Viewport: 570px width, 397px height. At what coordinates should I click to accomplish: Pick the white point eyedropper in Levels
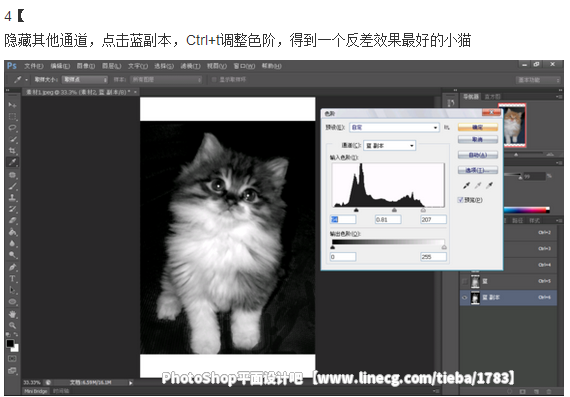pyautogui.click(x=490, y=185)
